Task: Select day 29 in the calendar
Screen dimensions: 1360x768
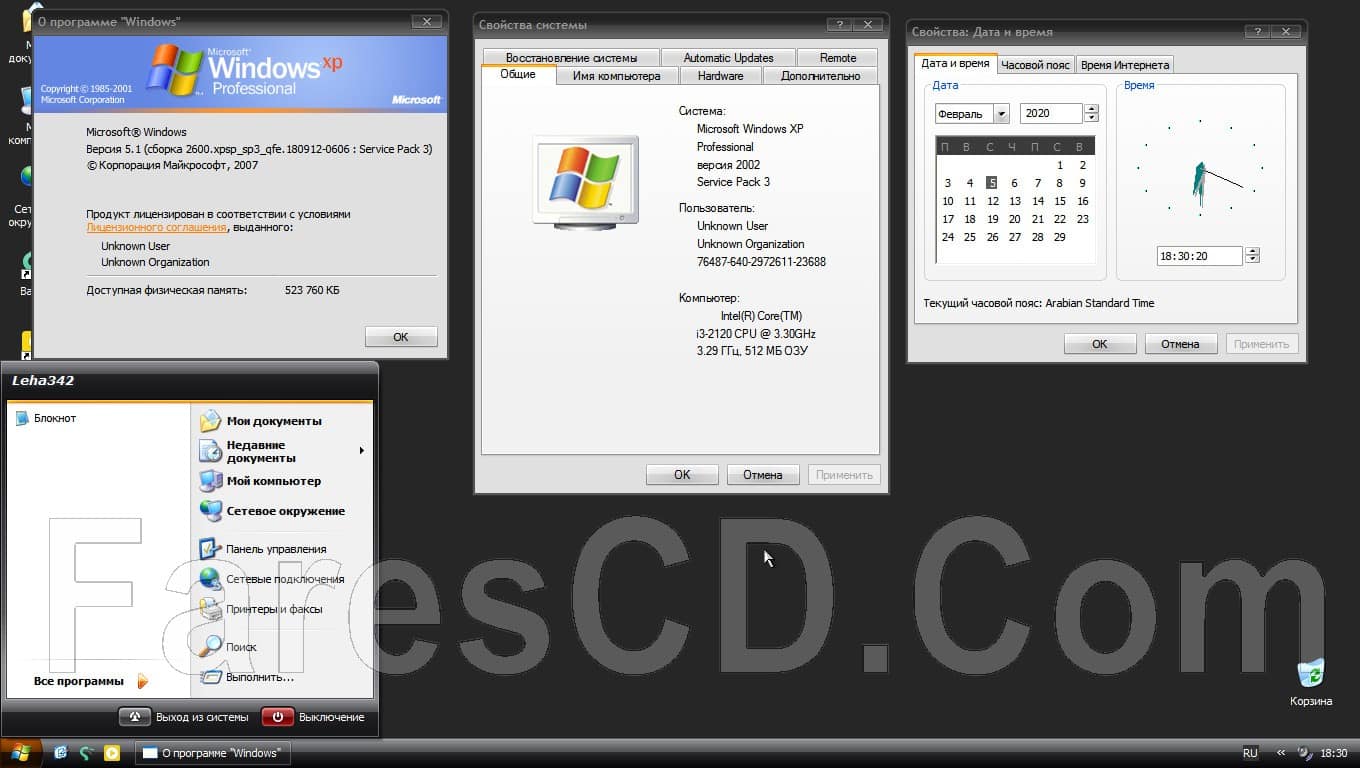Action: (1060, 237)
